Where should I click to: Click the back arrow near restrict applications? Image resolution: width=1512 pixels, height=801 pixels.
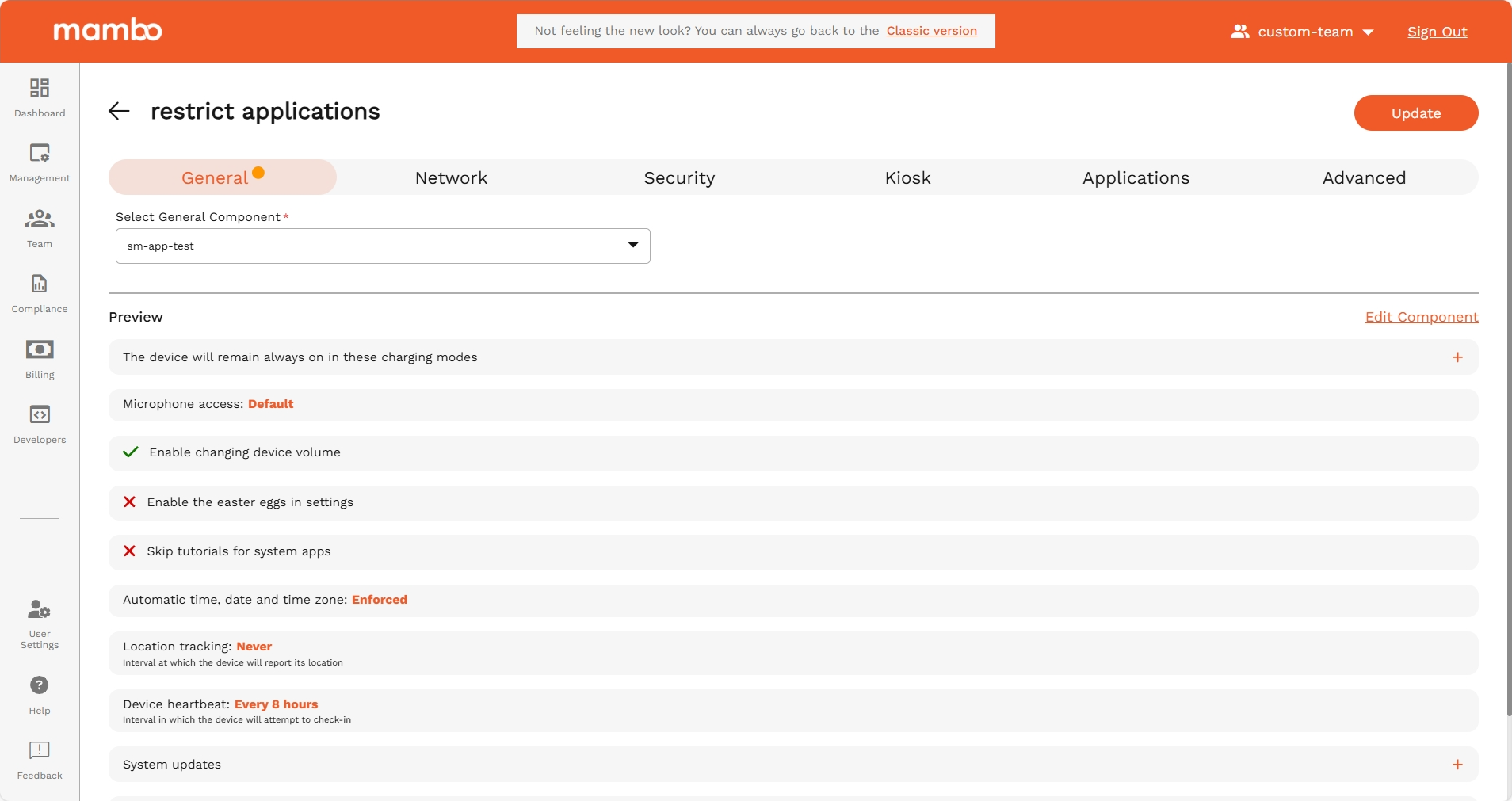119,111
